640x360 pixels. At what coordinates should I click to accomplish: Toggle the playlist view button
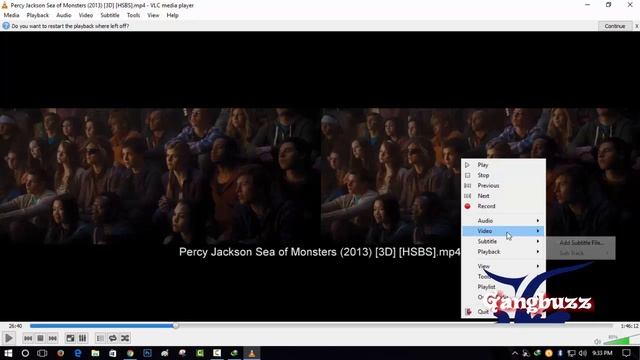tap(100, 338)
